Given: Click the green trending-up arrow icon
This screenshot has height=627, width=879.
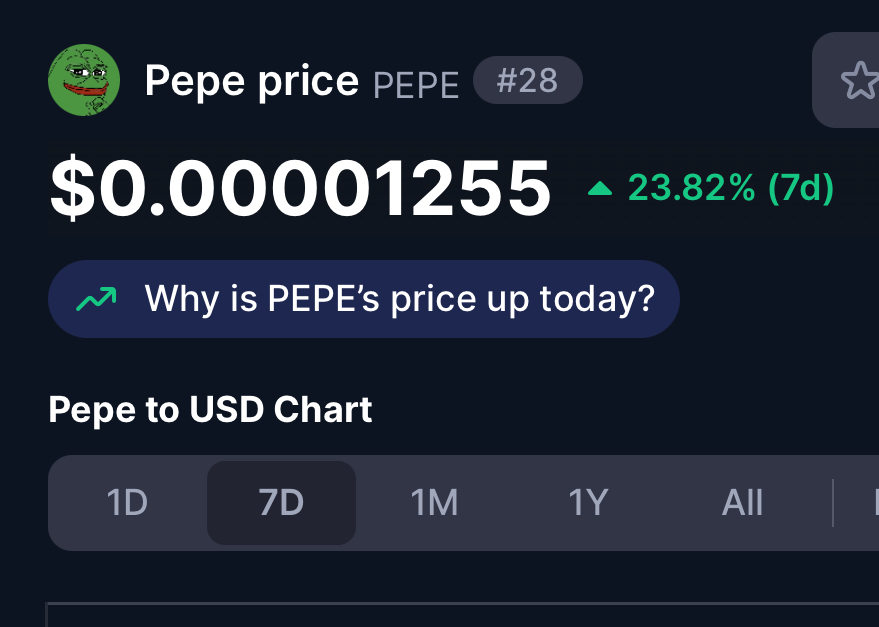Looking at the screenshot, I should click(96, 299).
